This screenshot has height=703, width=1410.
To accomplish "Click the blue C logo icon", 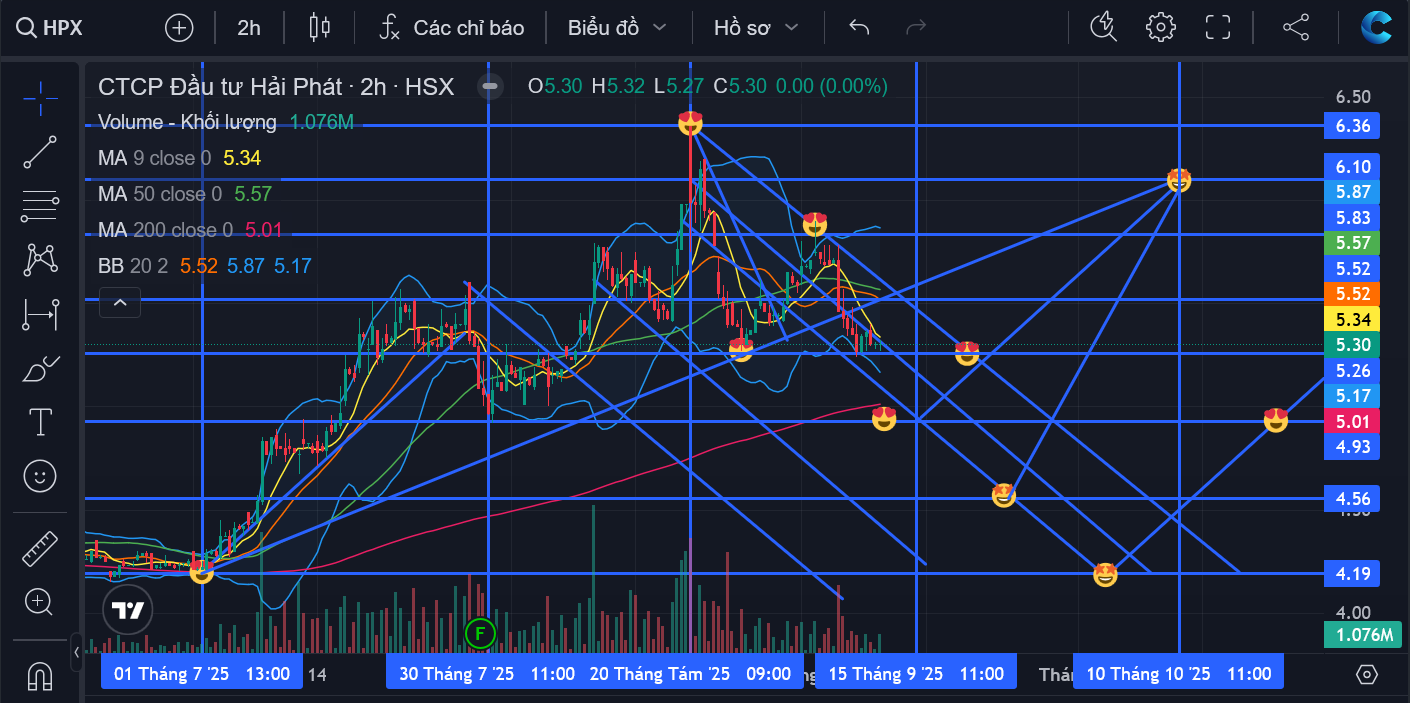I will [1376, 28].
